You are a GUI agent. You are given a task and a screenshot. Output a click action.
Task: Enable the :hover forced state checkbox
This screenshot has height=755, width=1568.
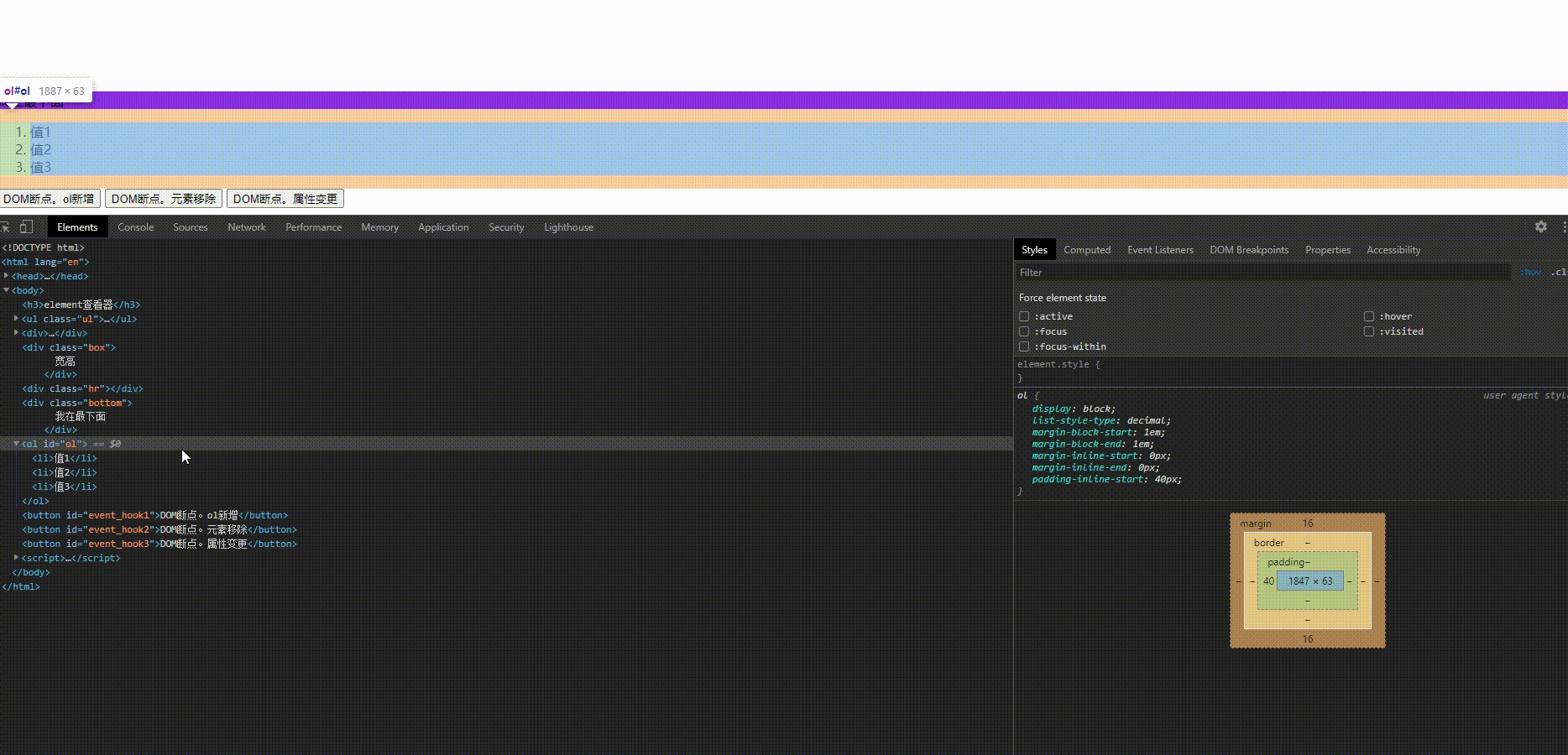(x=1369, y=316)
